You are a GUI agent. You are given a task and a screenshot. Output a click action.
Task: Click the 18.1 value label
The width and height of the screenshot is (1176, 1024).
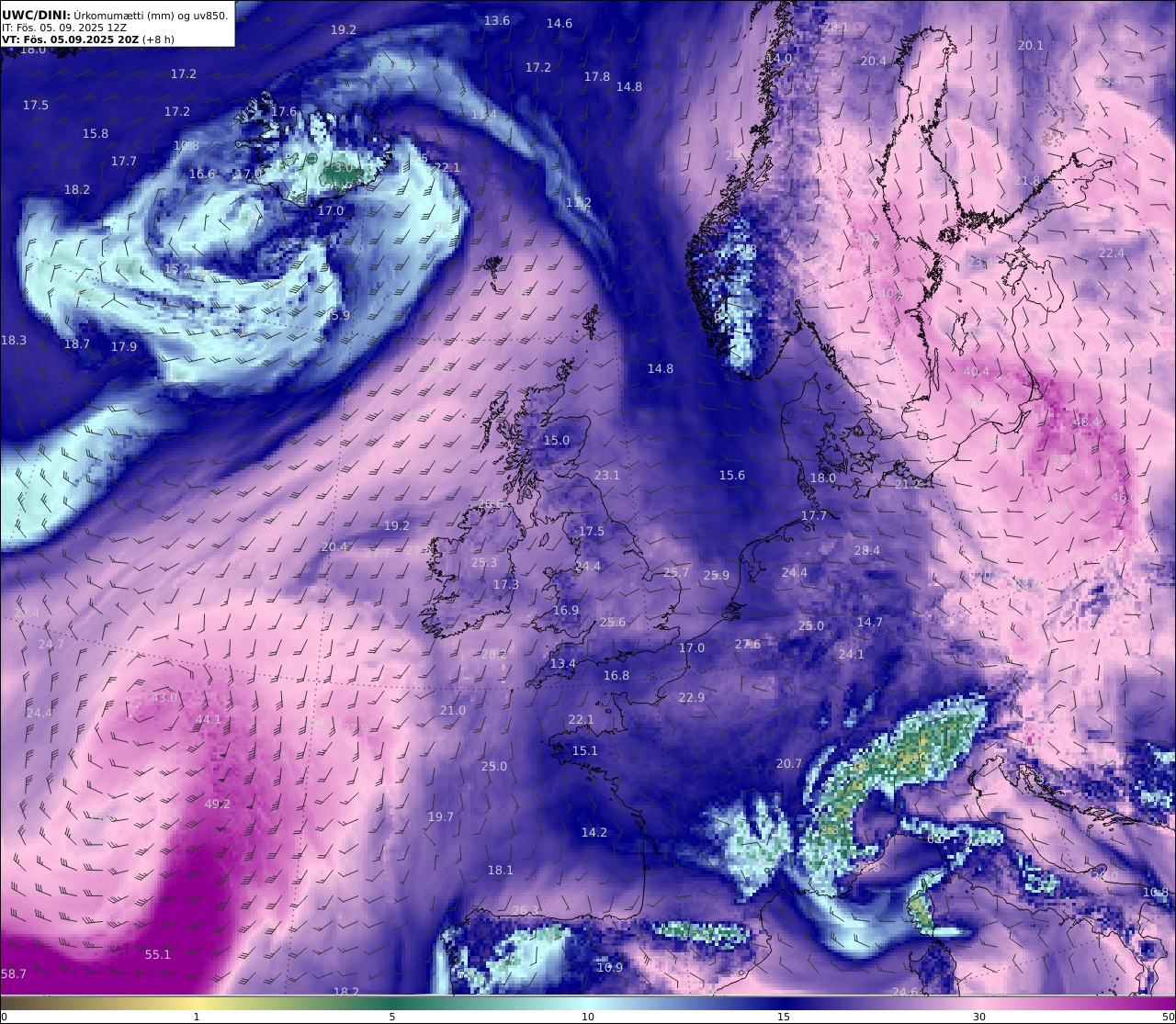pyautogui.click(x=501, y=870)
